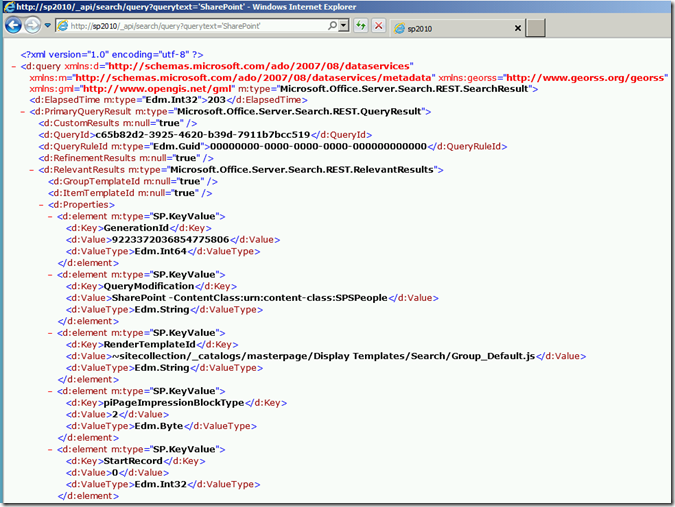
Task: Collapse the StartRecord d:element node
Action: (x=50, y=449)
